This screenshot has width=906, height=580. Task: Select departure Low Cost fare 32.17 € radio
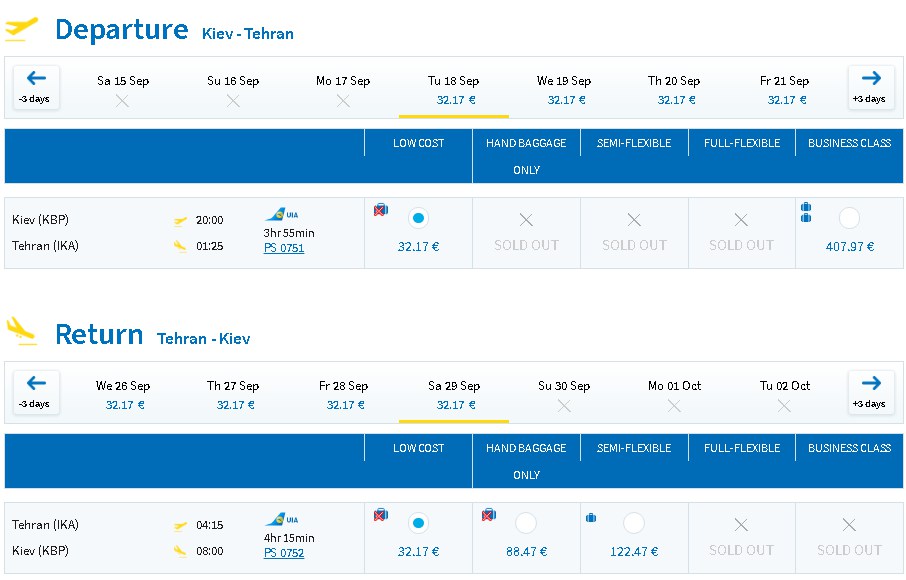[x=418, y=218]
